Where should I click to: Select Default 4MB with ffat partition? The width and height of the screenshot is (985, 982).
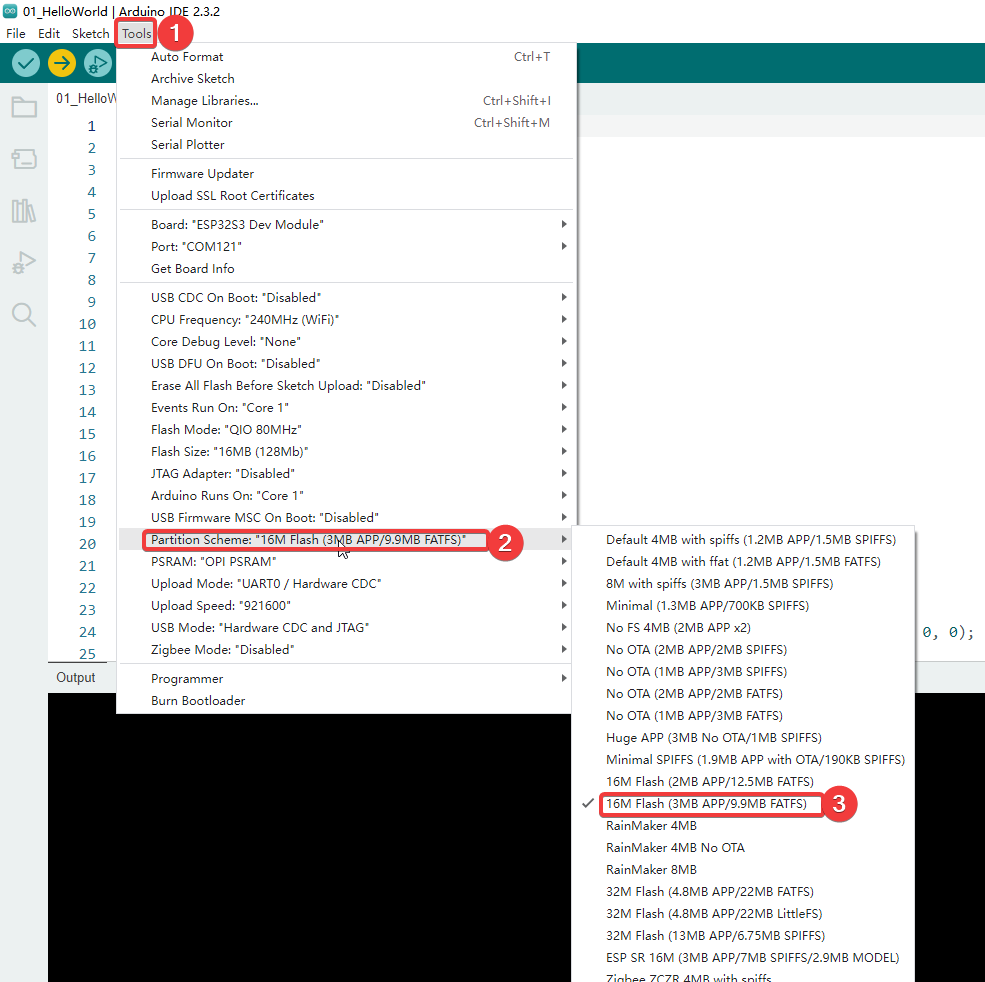tap(743, 561)
